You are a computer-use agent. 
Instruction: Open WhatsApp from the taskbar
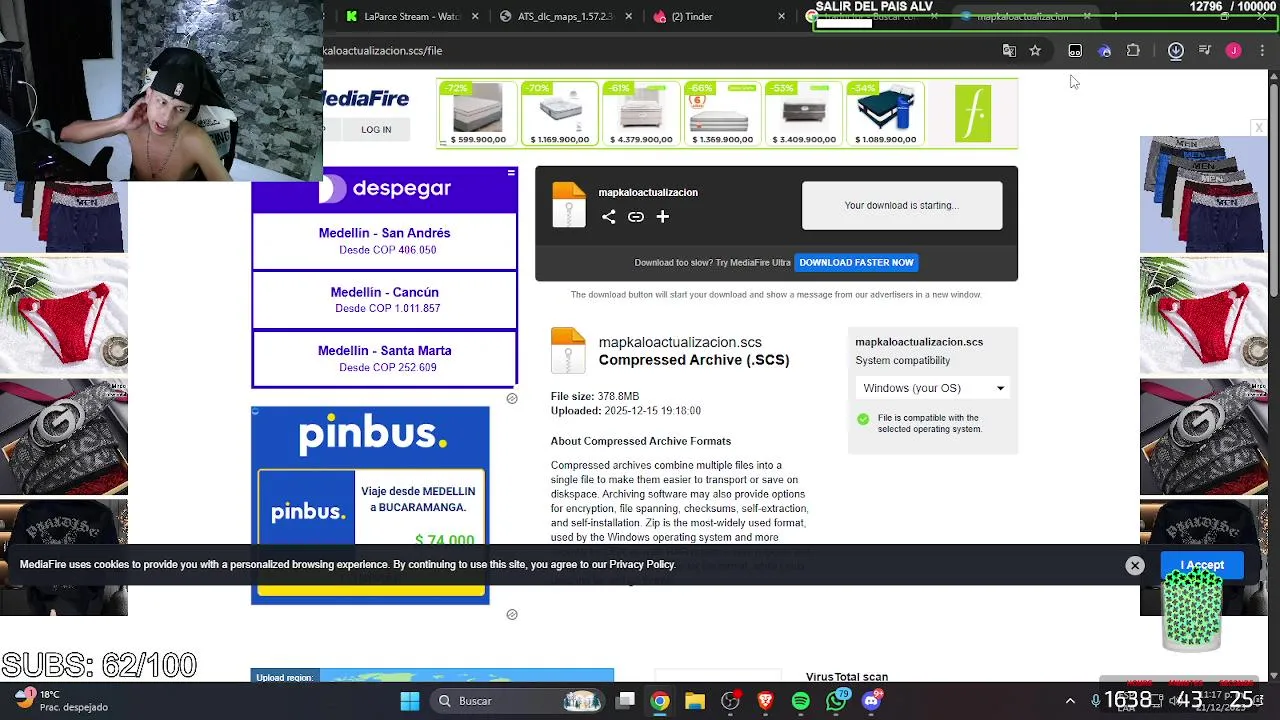coord(837,701)
